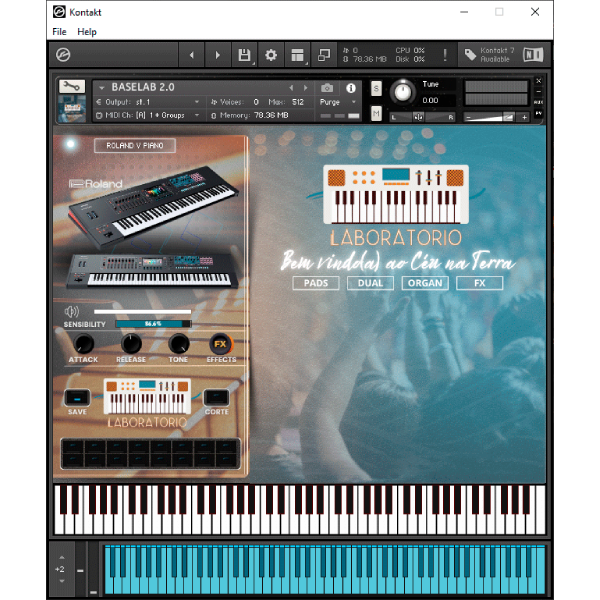Shift keyboard octave up with up arrow
Viewport: 600px width, 600px height.
click(x=62, y=558)
